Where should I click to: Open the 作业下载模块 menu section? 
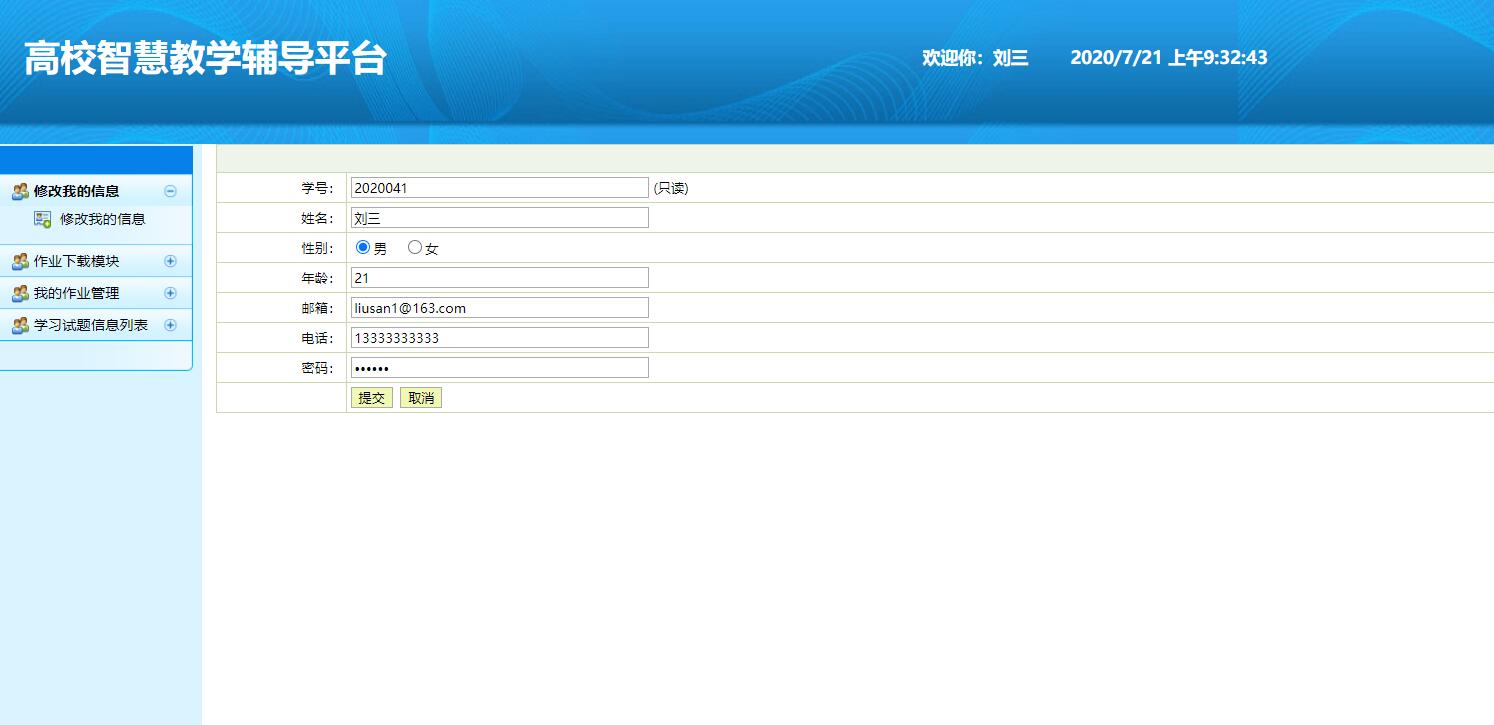[x=76, y=261]
